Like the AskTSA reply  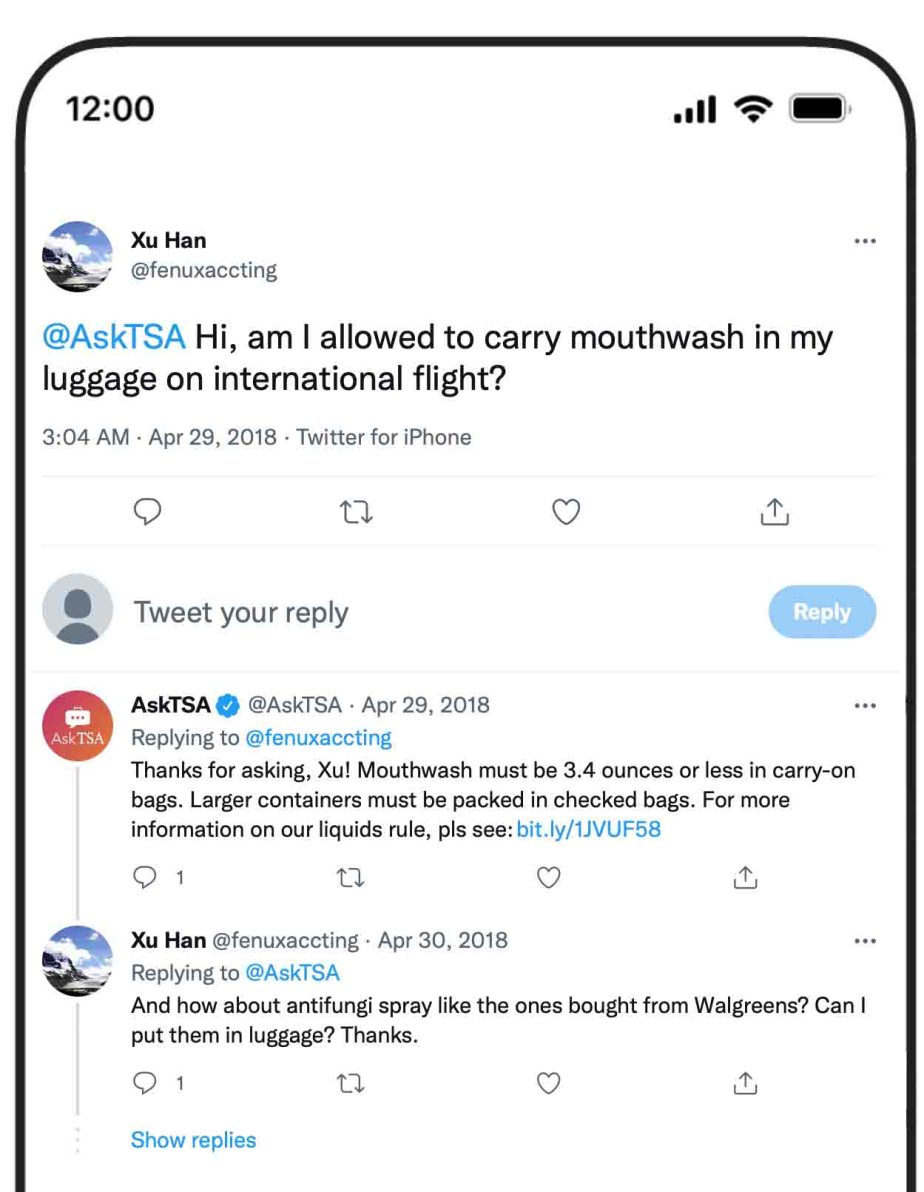(548, 878)
